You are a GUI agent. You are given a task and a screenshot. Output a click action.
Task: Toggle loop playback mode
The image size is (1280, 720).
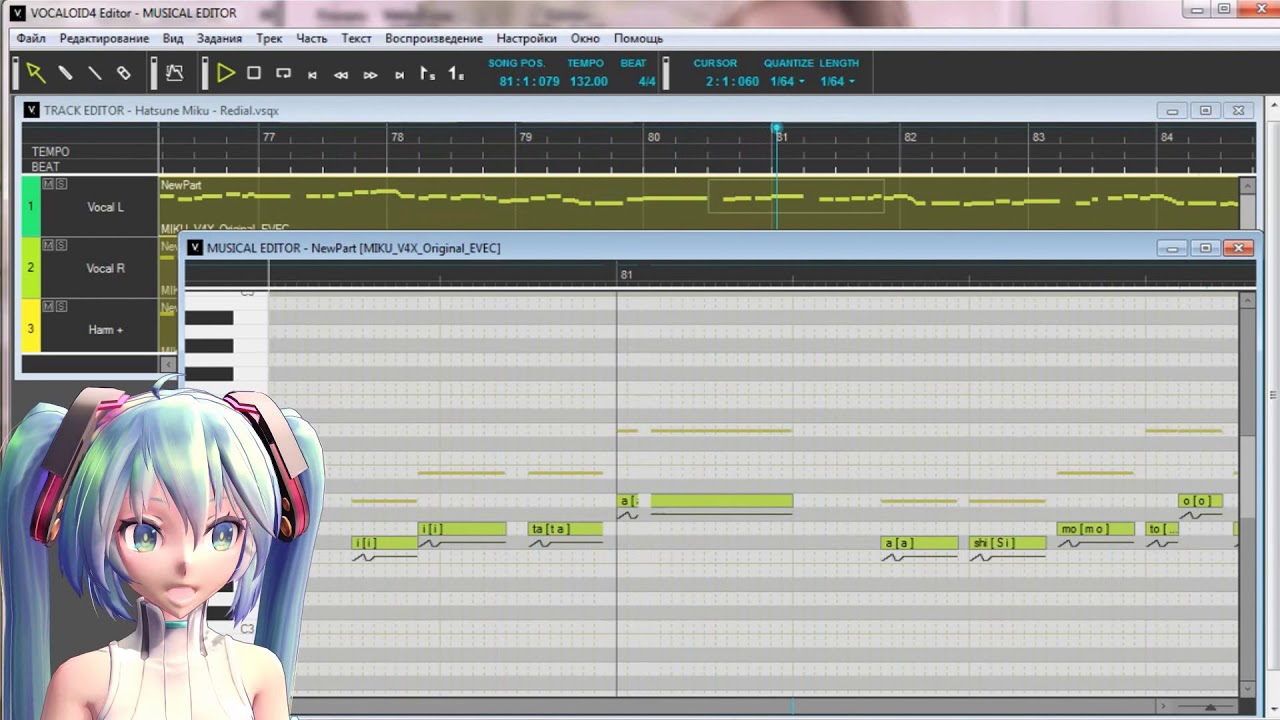pos(283,73)
